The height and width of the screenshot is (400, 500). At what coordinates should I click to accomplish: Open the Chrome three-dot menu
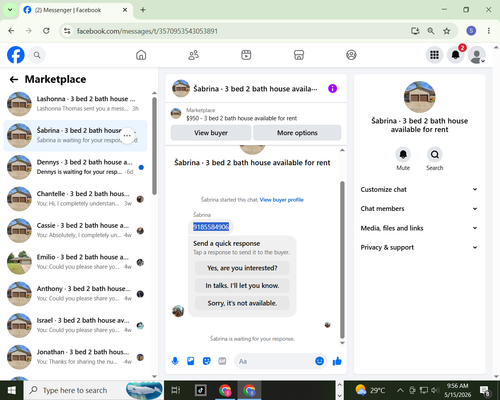(489, 31)
